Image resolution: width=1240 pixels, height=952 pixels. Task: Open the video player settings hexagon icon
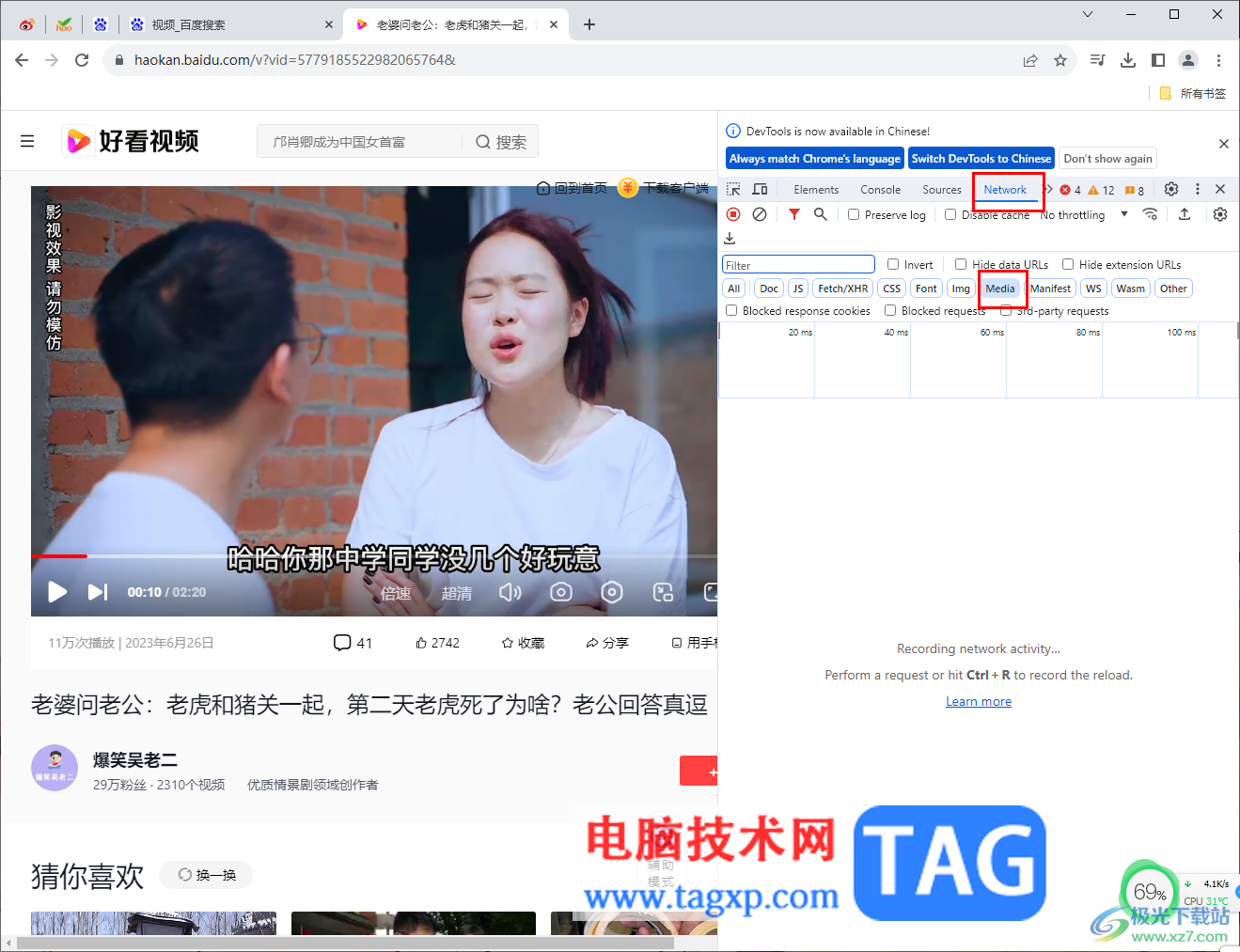[612, 592]
